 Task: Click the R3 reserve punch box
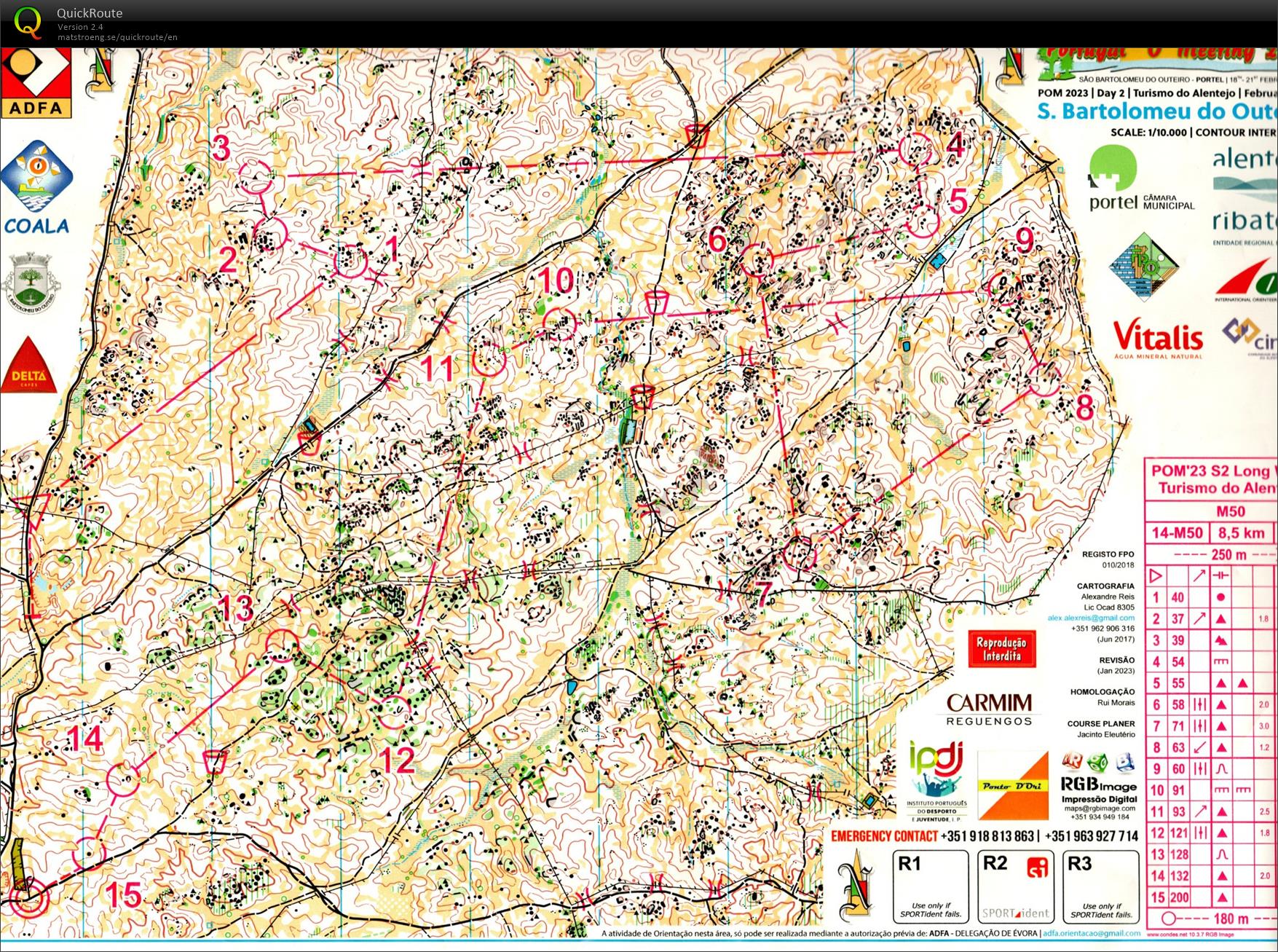[1100, 887]
